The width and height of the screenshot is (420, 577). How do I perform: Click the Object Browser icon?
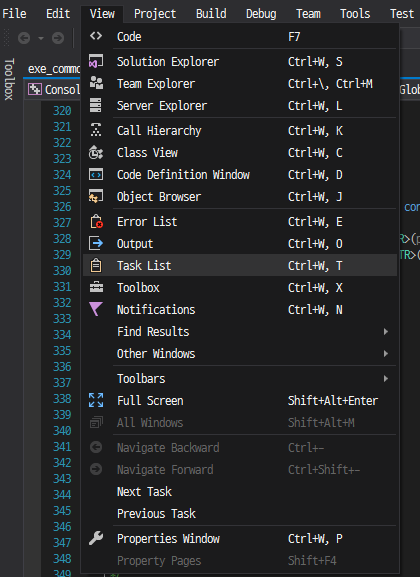point(96,197)
